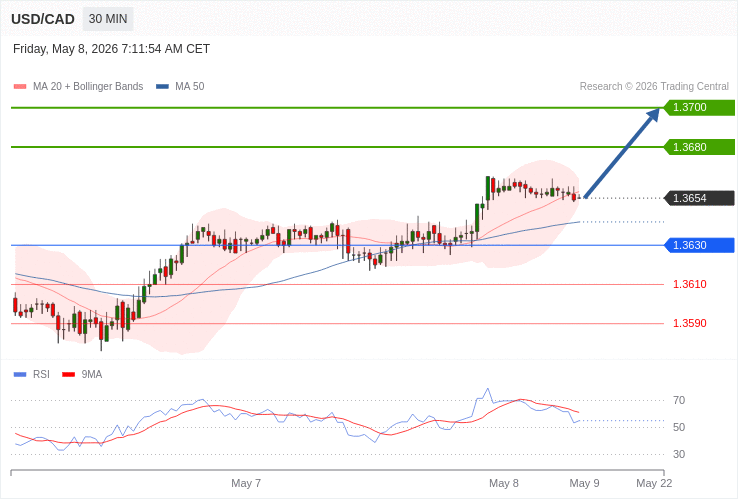Click the Research © 2026 Trading Central credit
The image size is (738, 500).
click(654, 87)
